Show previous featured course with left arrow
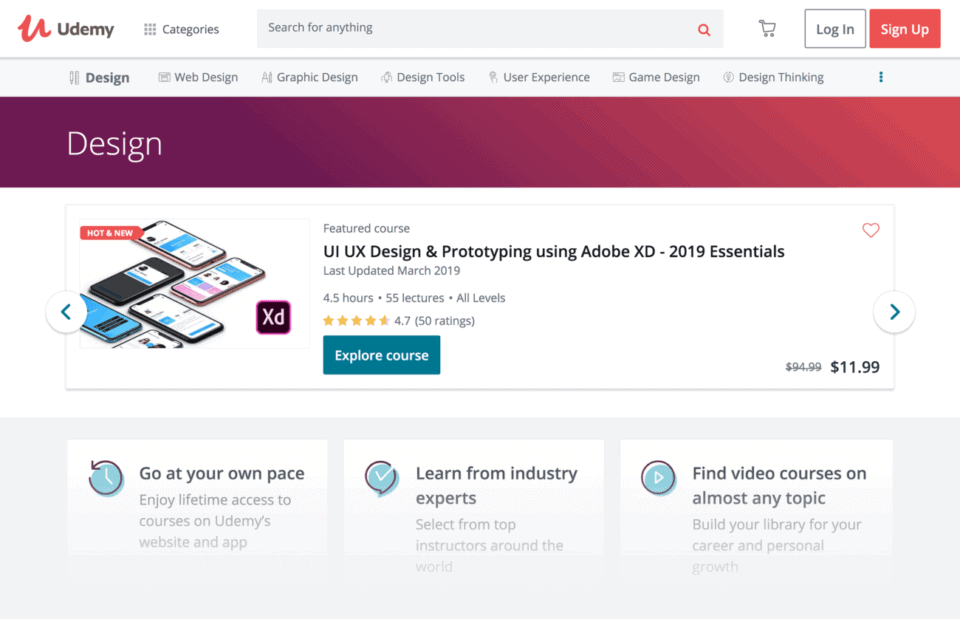Viewport: 960px width, 619px height. pyautogui.click(x=66, y=312)
